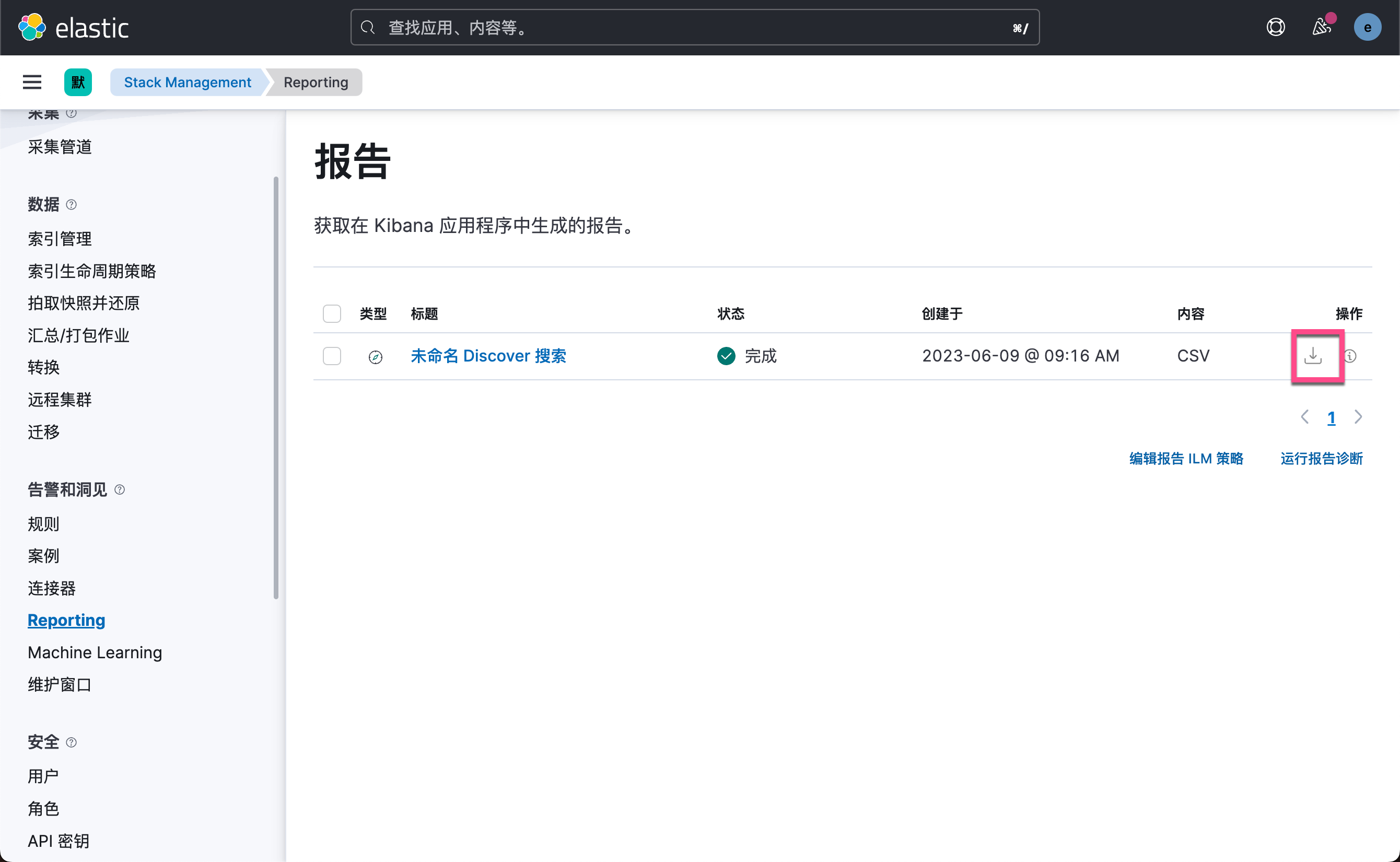Open 角色 in sidebar

[x=44, y=808]
